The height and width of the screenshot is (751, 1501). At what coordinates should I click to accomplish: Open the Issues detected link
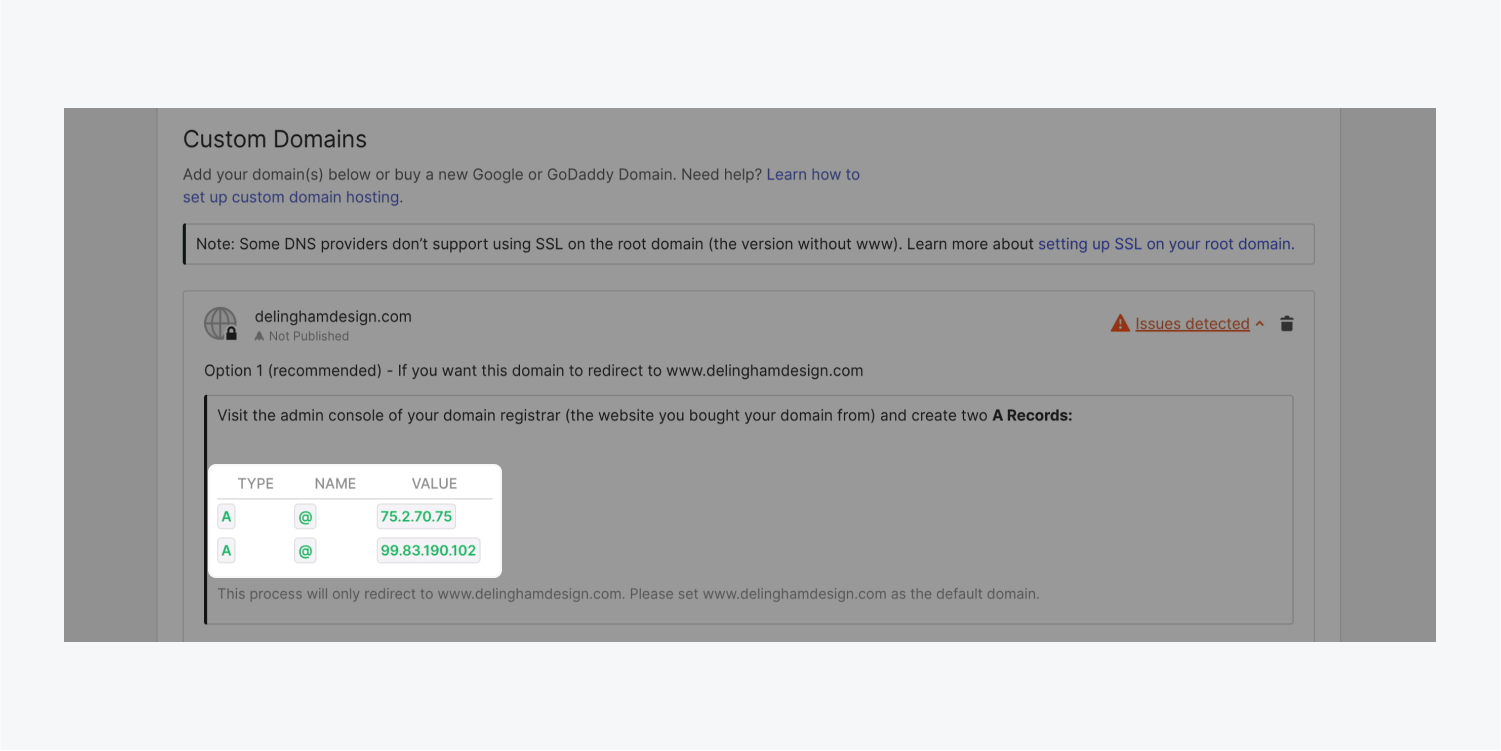pos(1192,324)
